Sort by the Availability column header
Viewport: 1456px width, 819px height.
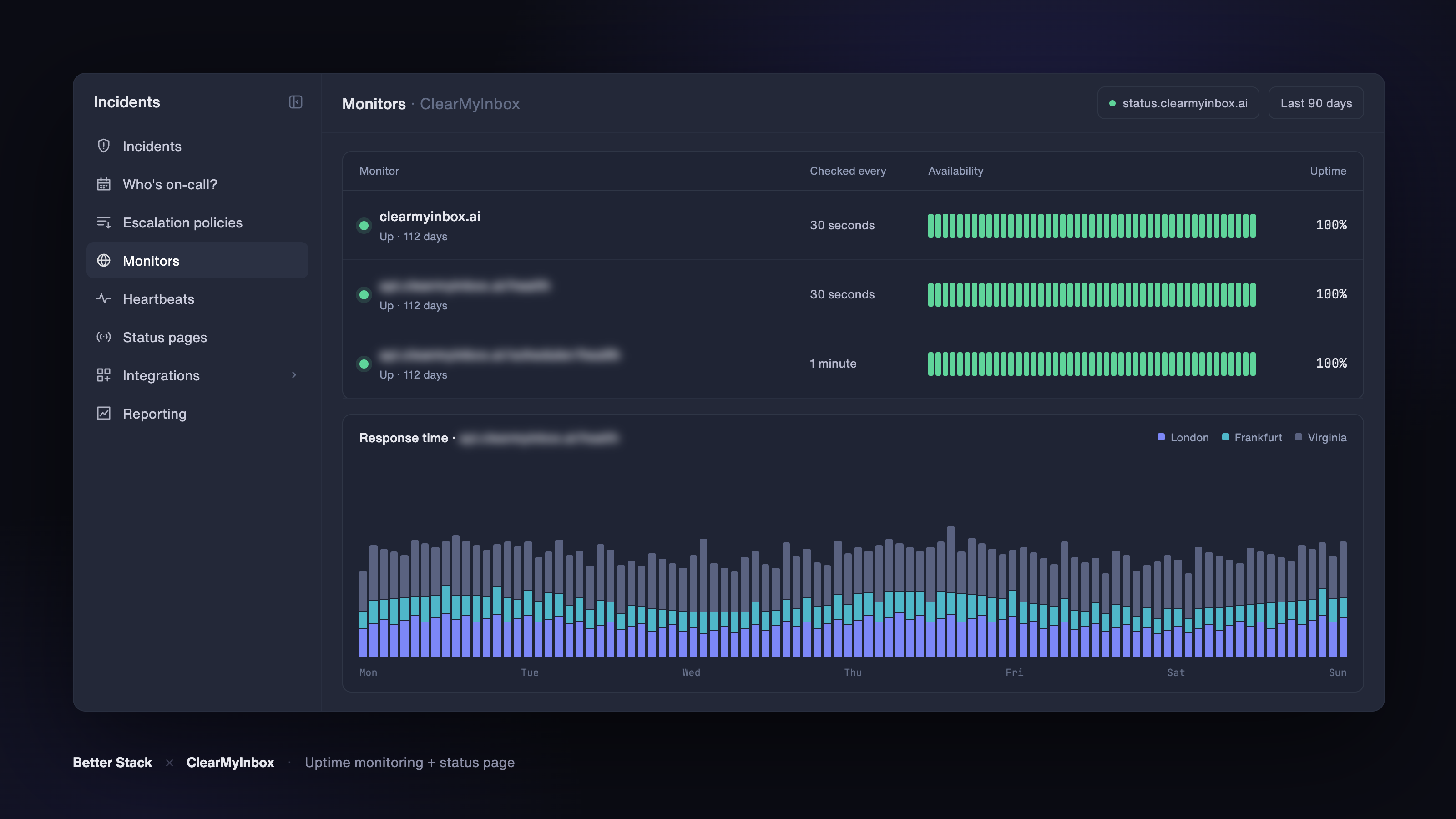(956, 171)
